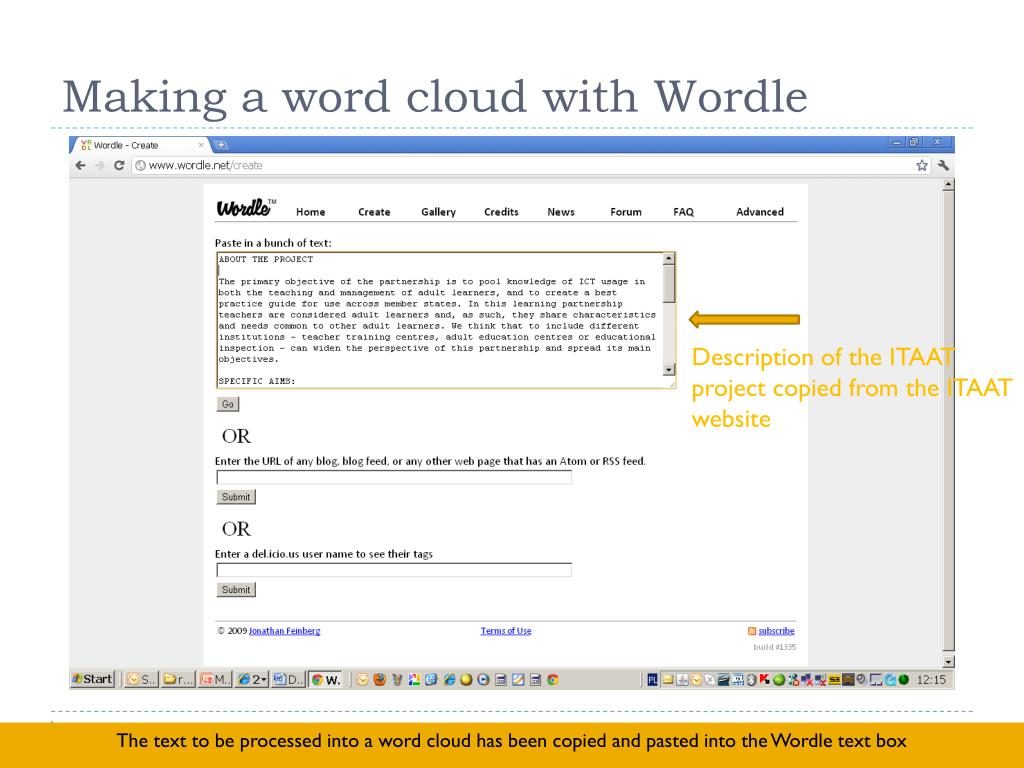Open the Forum page
Screen dimensions: 1024x768
click(x=626, y=212)
